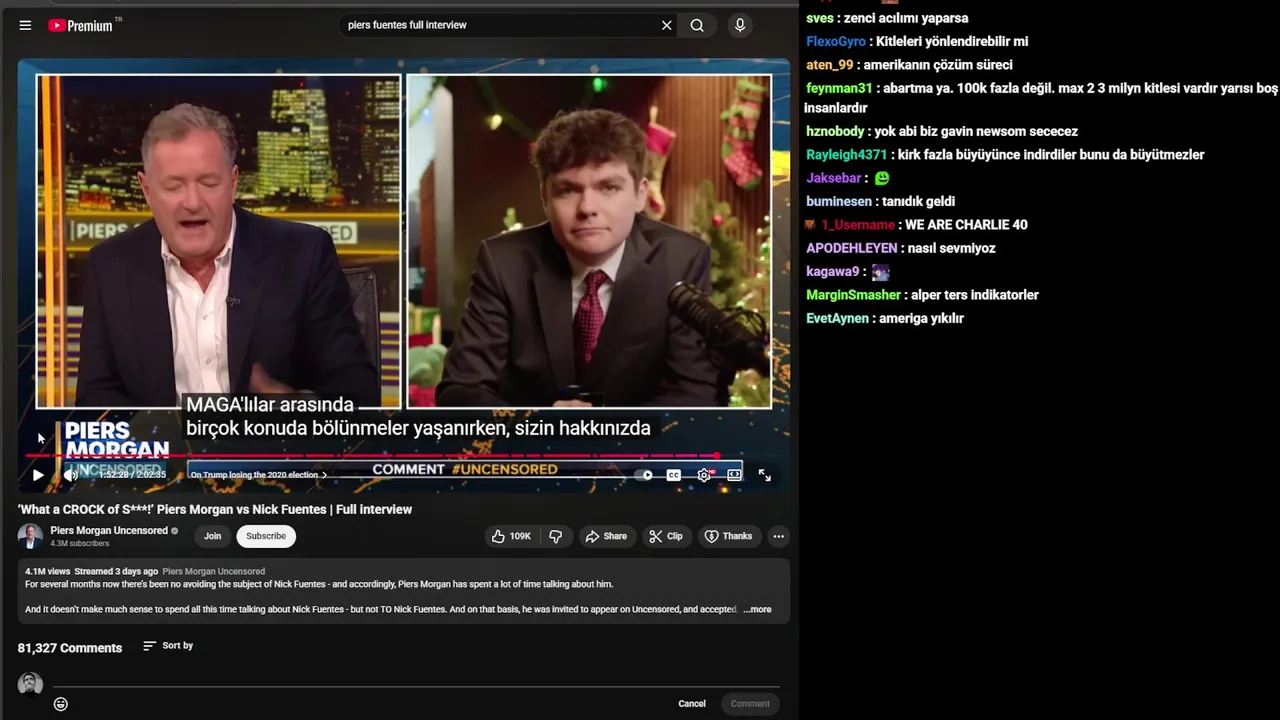This screenshot has width=1280, height=720.
Task: Join the channel membership
Action: [x=213, y=536]
